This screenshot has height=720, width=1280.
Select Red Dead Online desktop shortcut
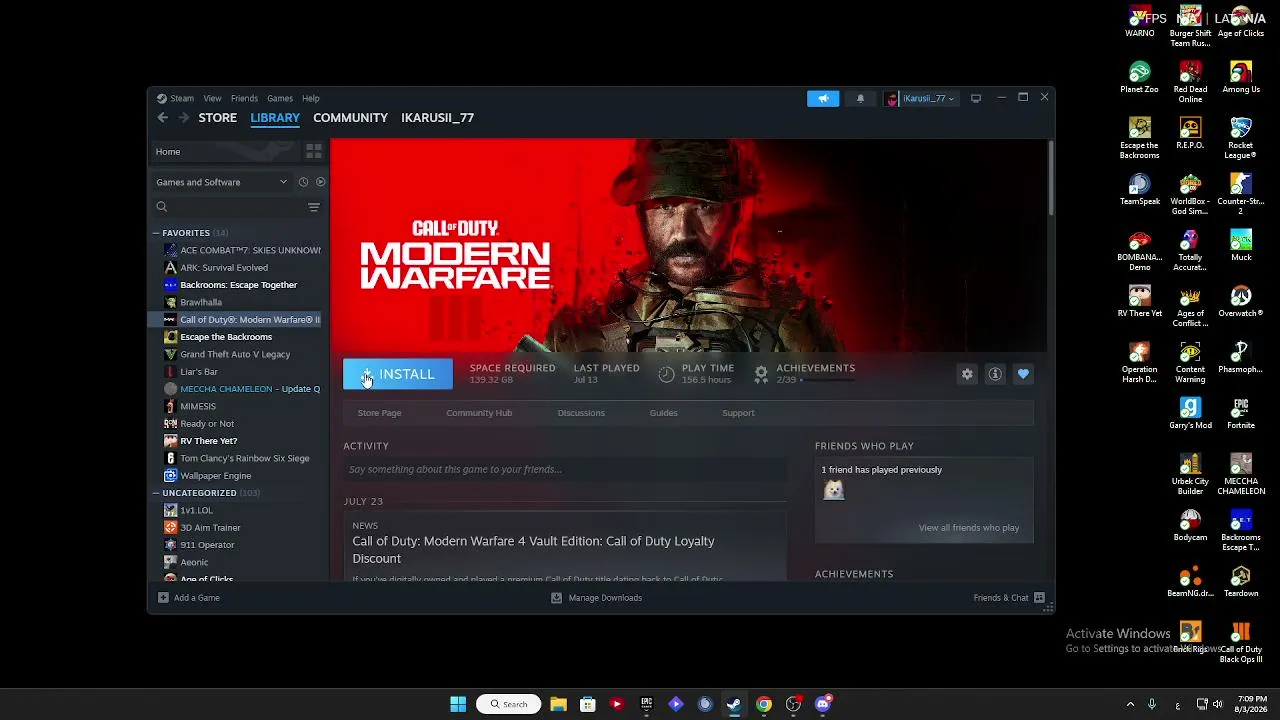pos(1190,83)
